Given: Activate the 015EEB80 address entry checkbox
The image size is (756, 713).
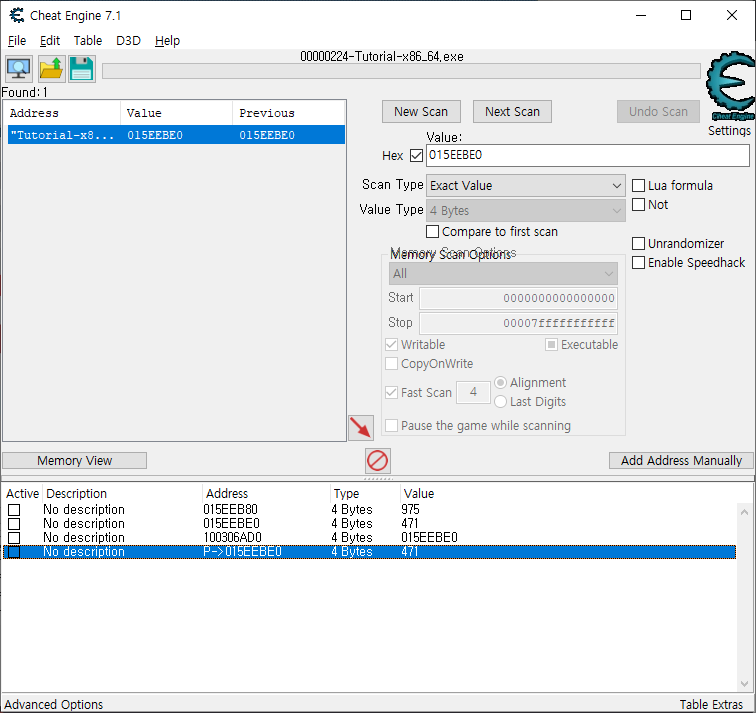Looking at the screenshot, I should pos(14,510).
